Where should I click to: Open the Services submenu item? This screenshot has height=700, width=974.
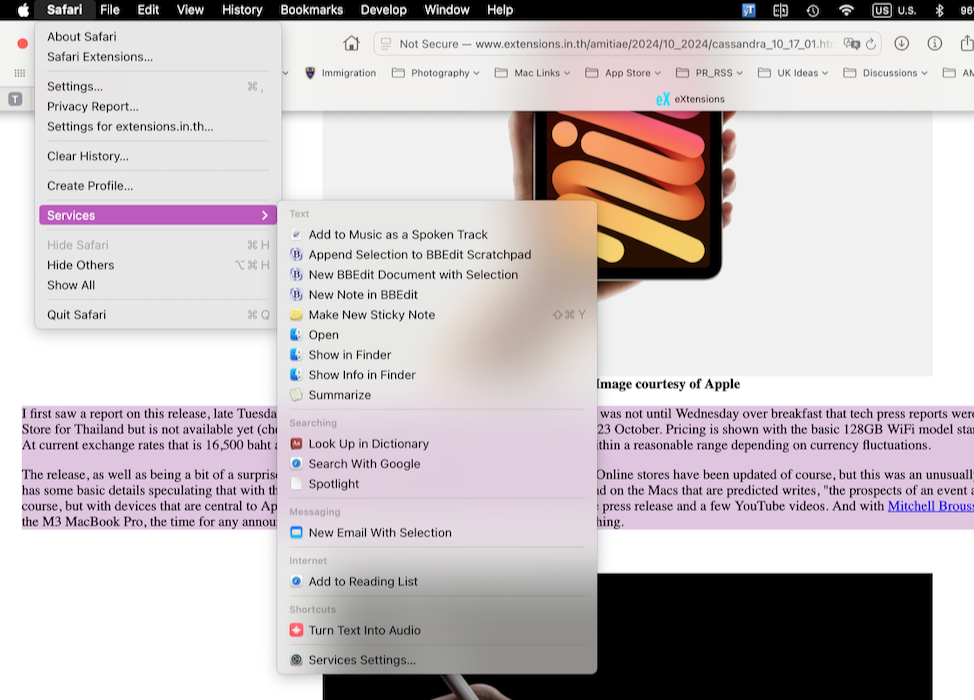158,216
